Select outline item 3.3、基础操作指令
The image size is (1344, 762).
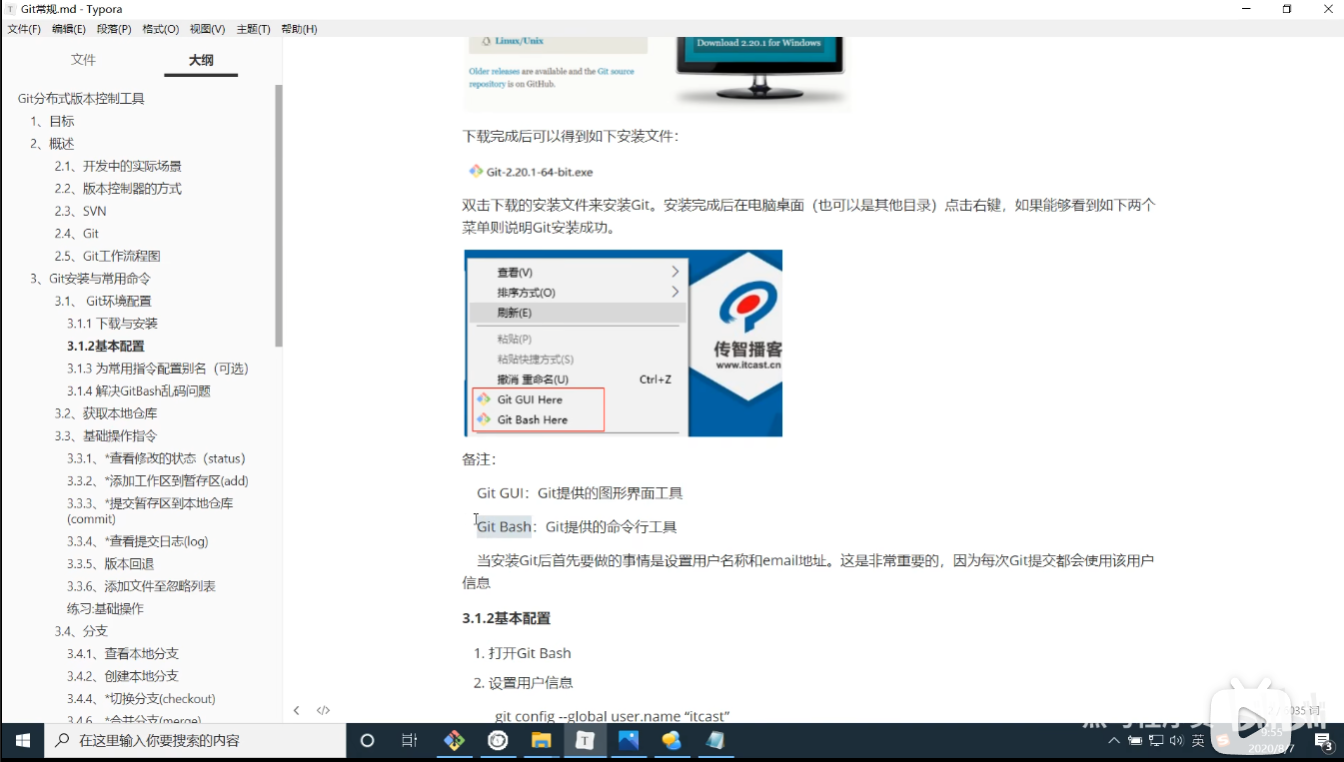pyautogui.click(x=105, y=436)
